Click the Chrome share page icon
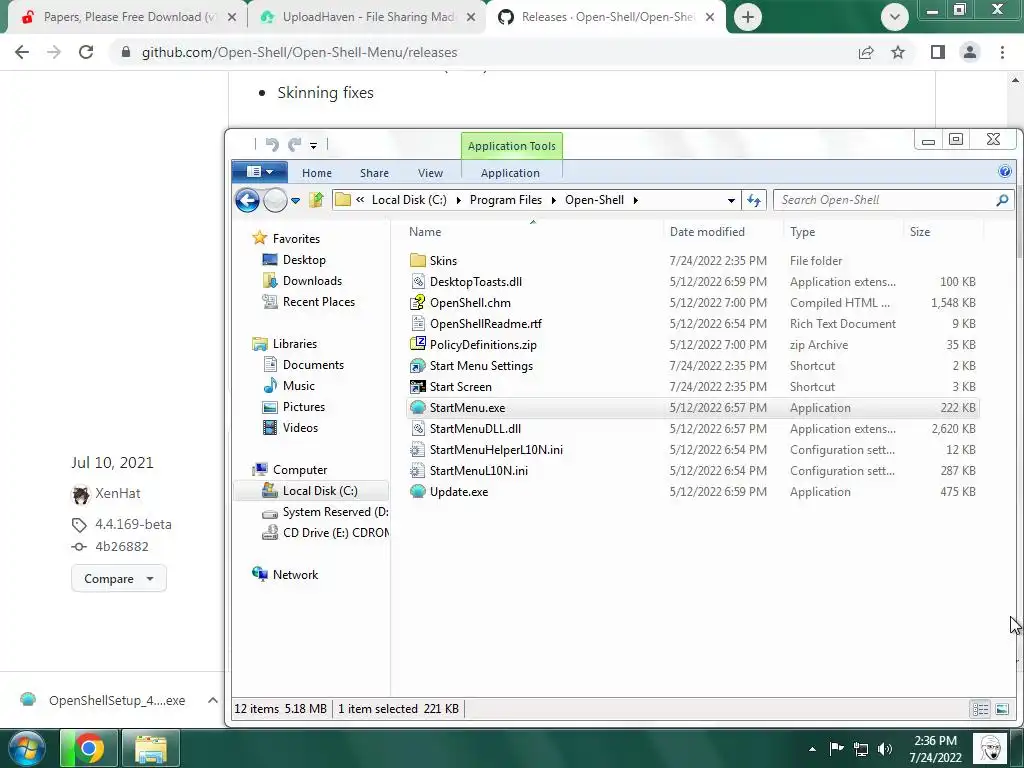 (x=866, y=52)
